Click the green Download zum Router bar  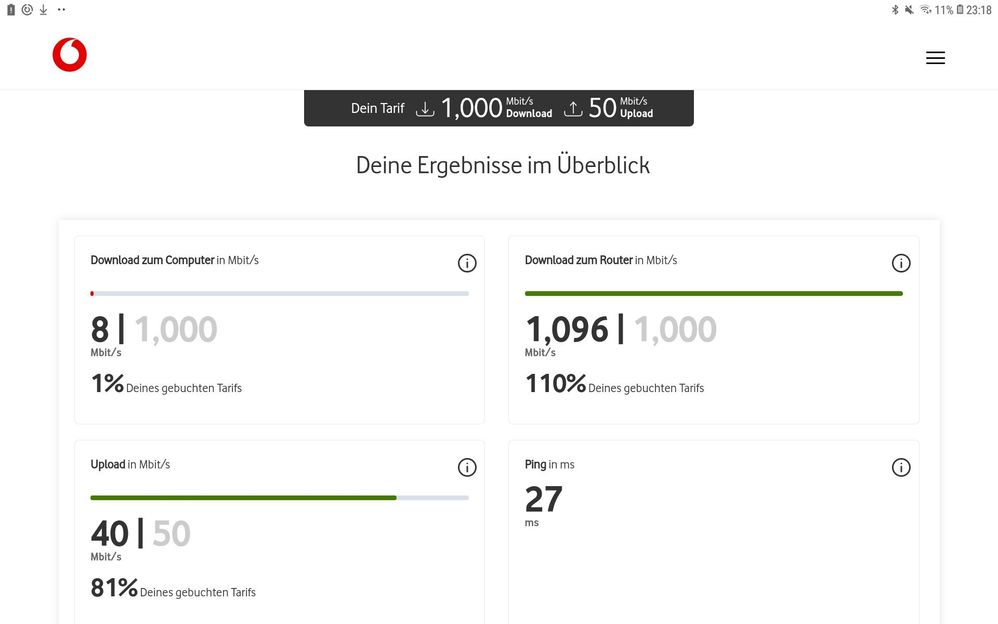click(713, 293)
